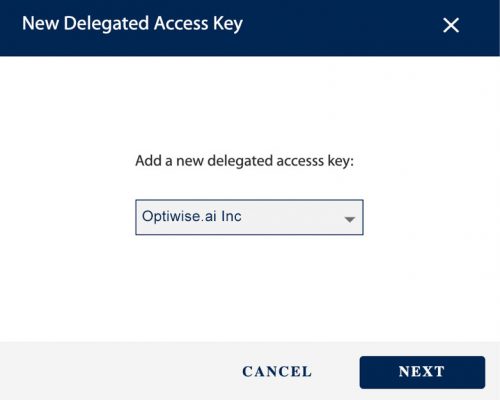
Task: Exit dialog via the top-right X
Action: click(451, 25)
